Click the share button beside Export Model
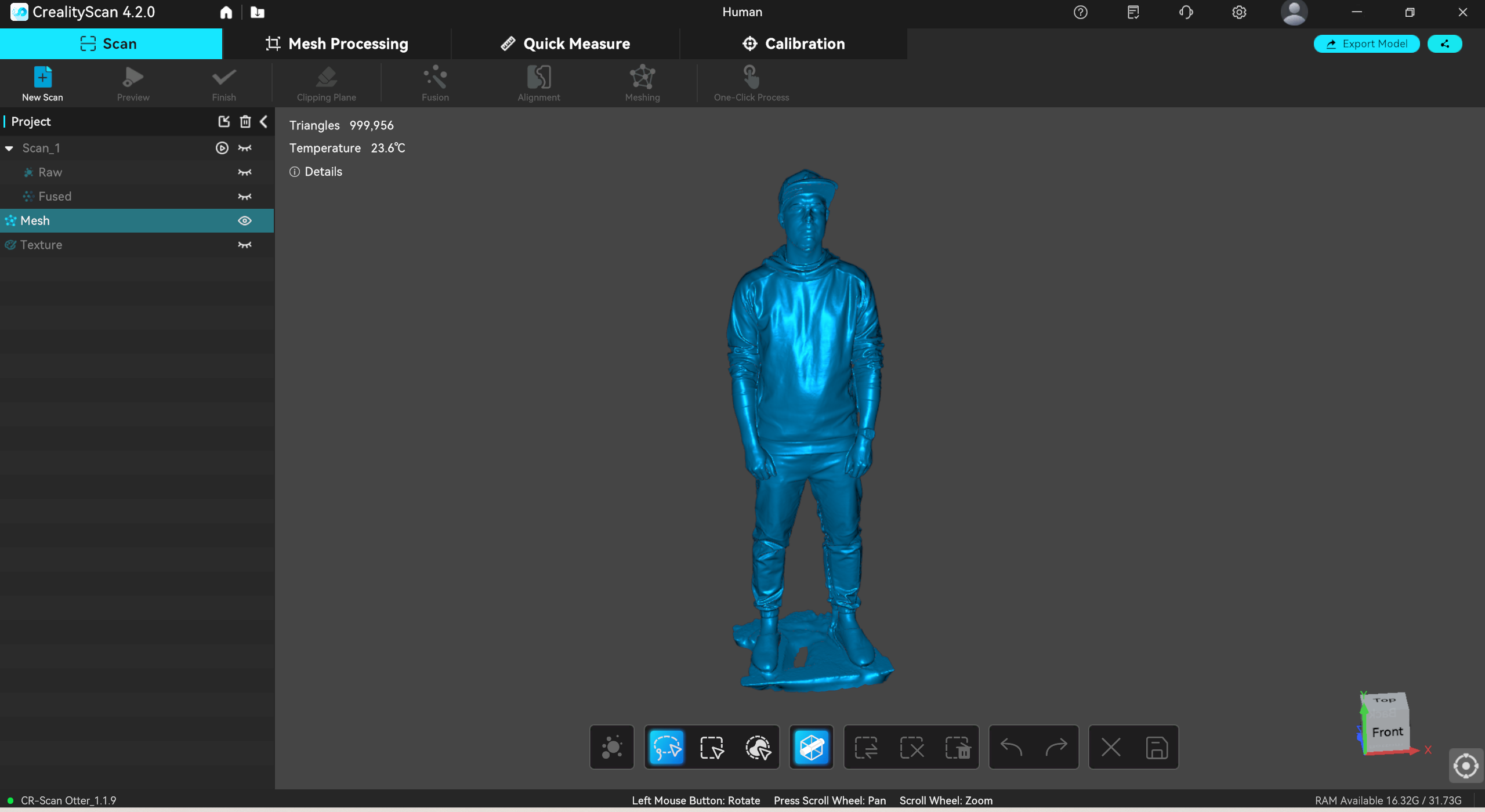Screen dimensions: 1485x812 pos(1444,43)
